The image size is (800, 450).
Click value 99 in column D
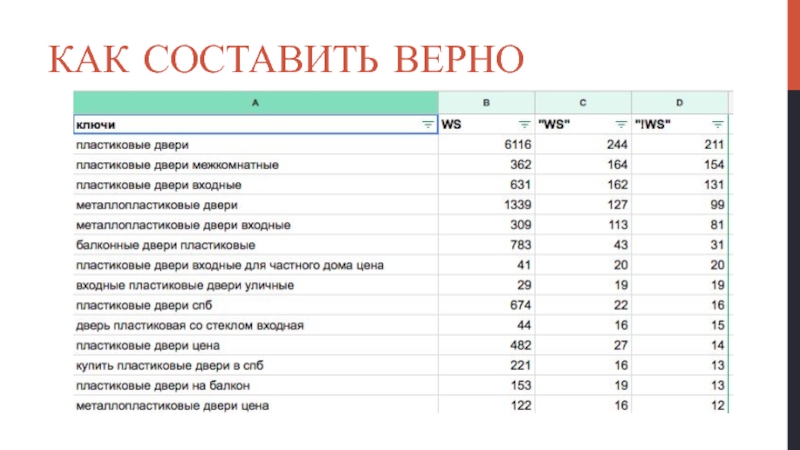pyautogui.click(x=717, y=205)
